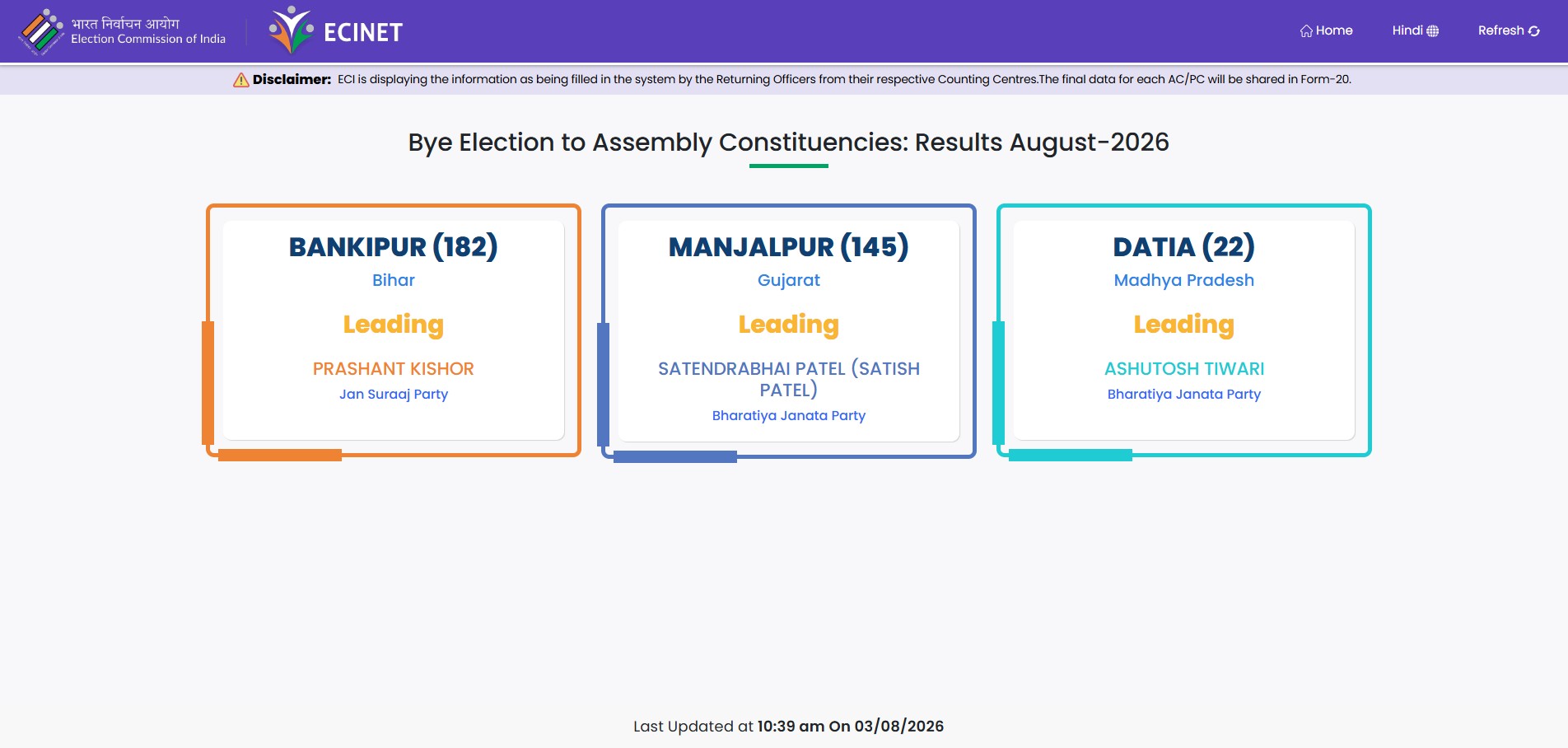
Task: Select candidate SATENDRABHAI PATEL (SATISH PATEL)
Action: click(789, 379)
